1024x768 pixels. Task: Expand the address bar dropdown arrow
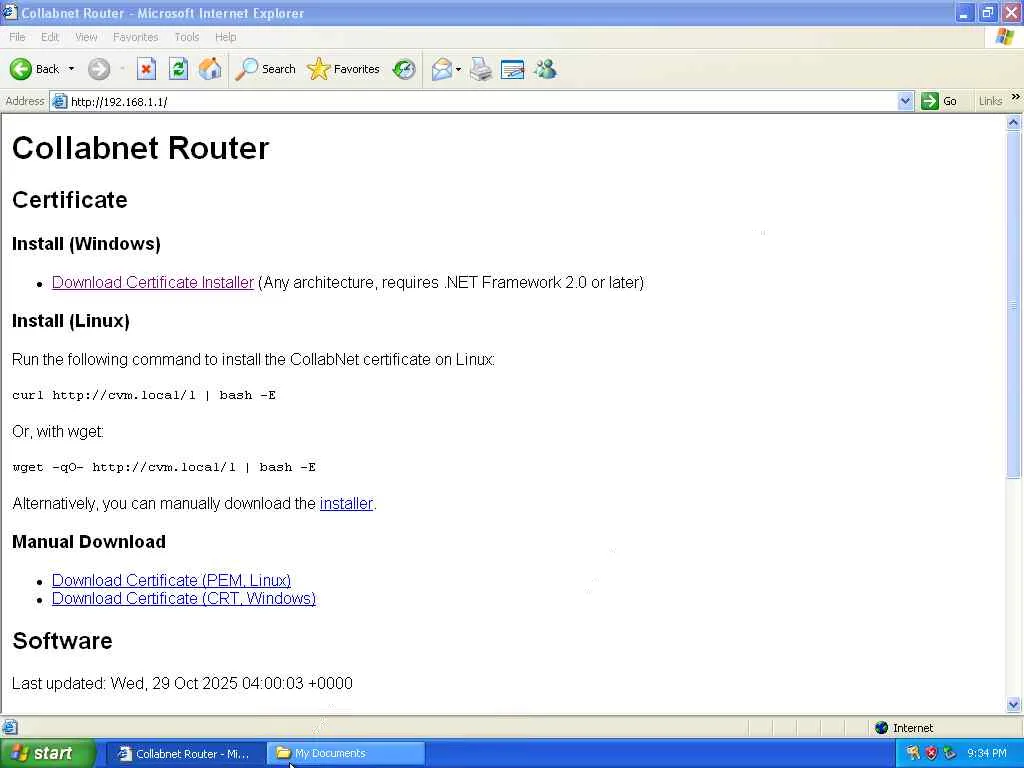[x=905, y=101]
